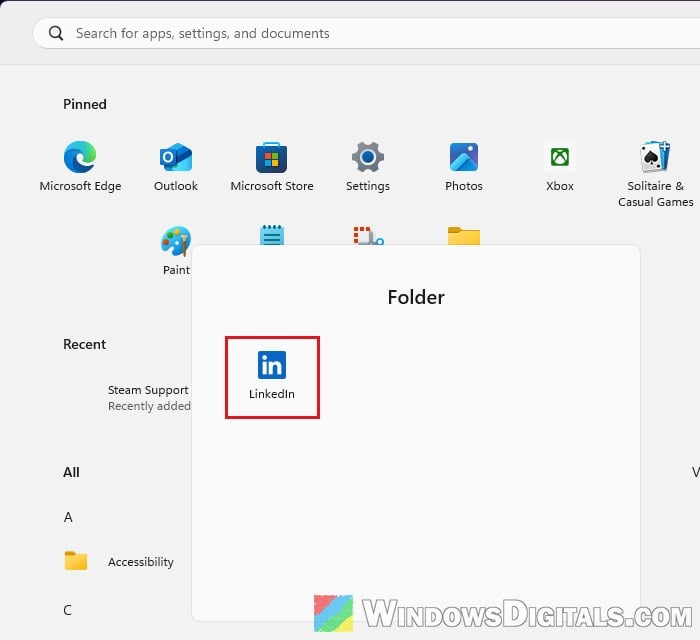
Task: Focus the apps and documents search box
Action: 366,33
